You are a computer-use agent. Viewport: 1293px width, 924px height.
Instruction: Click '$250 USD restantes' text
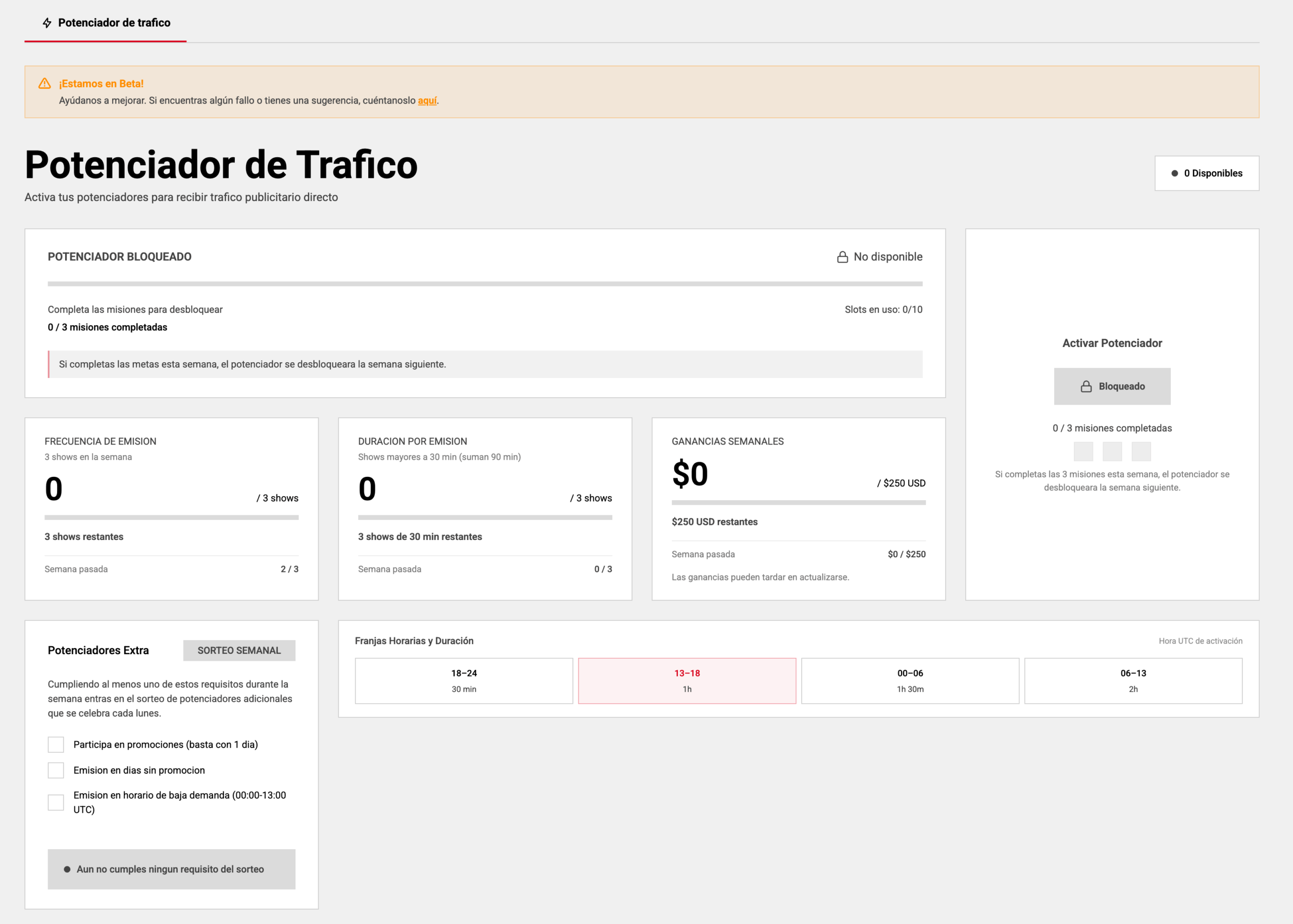pos(715,522)
